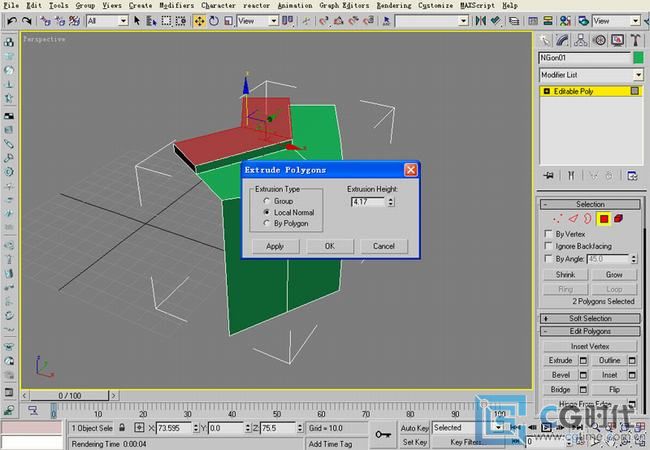Image resolution: width=650 pixels, height=450 pixels.
Task: Collapse the Edit Polygons rollout
Action: click(590, 331)
